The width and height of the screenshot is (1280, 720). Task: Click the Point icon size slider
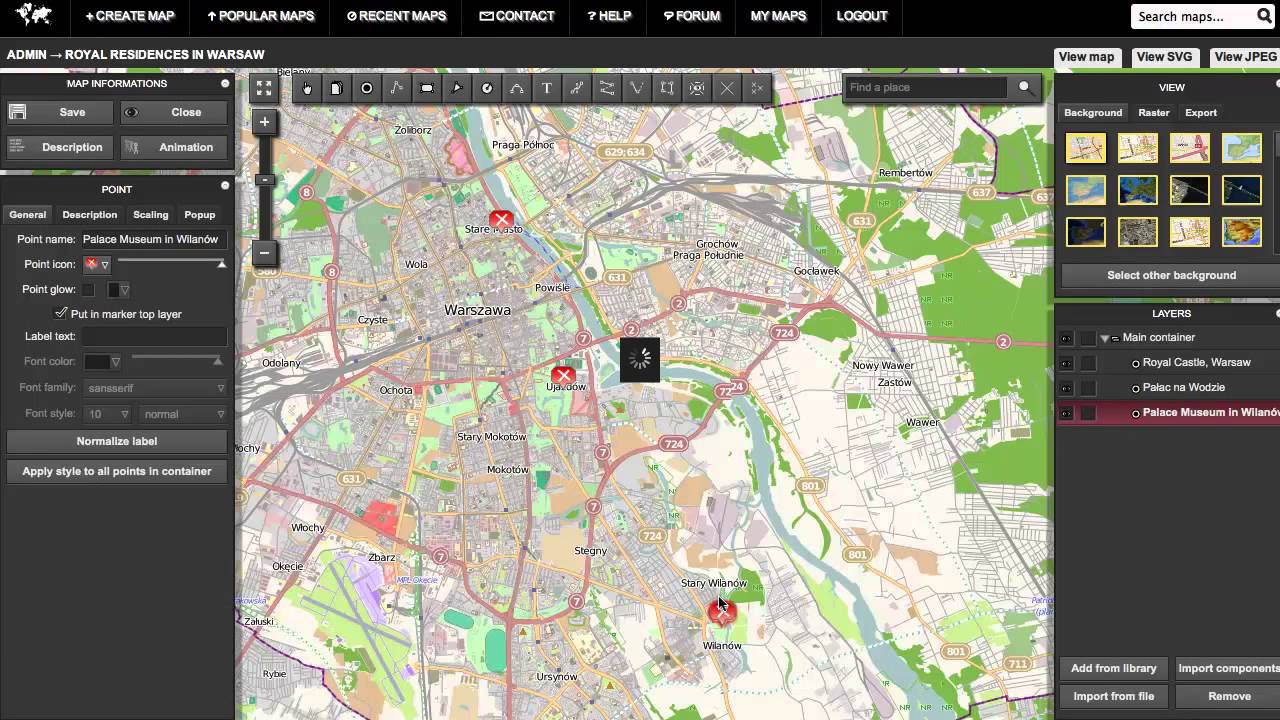(171, 263)
